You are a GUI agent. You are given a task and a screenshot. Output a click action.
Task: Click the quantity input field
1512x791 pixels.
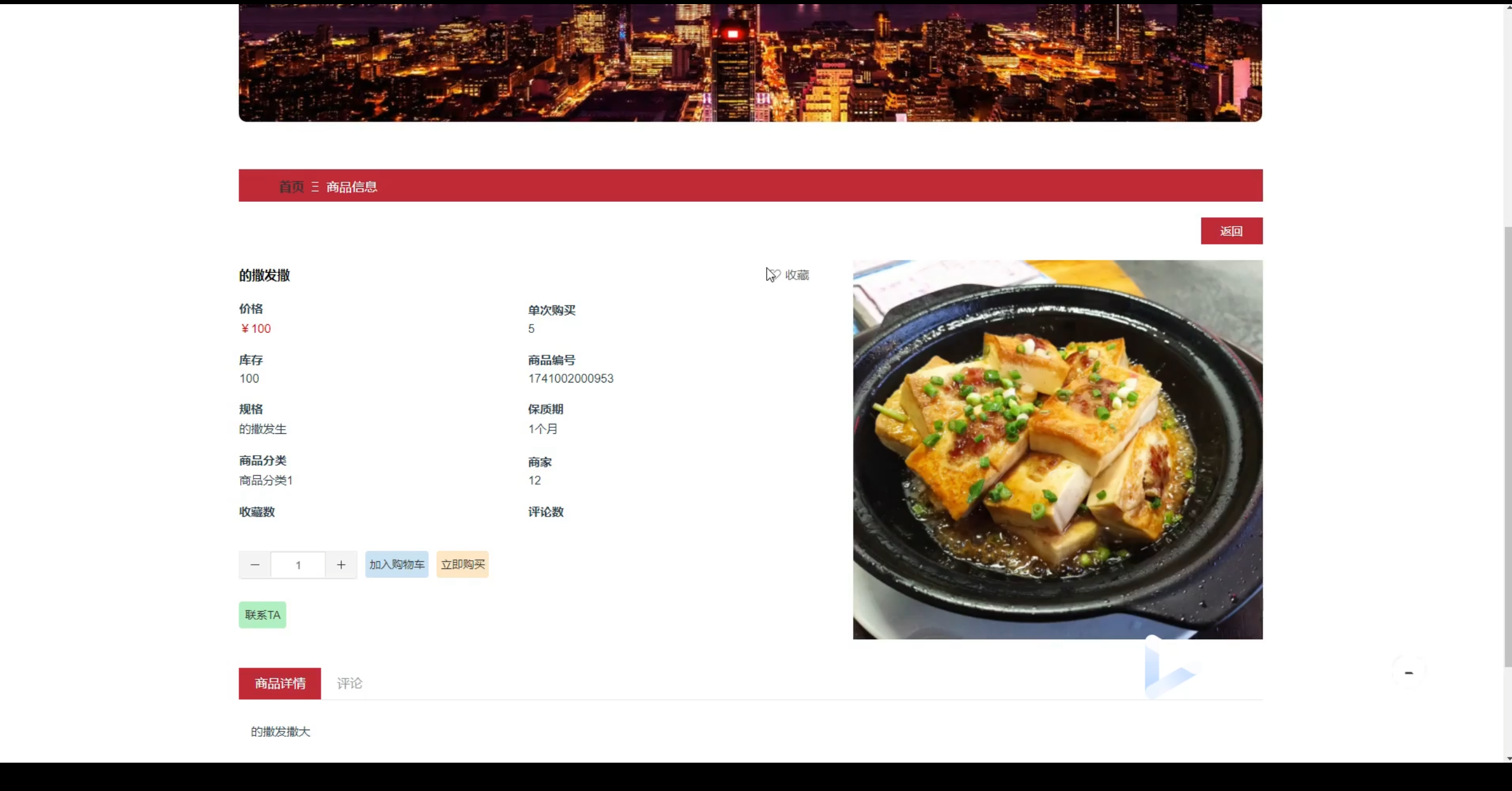point(298,565)
